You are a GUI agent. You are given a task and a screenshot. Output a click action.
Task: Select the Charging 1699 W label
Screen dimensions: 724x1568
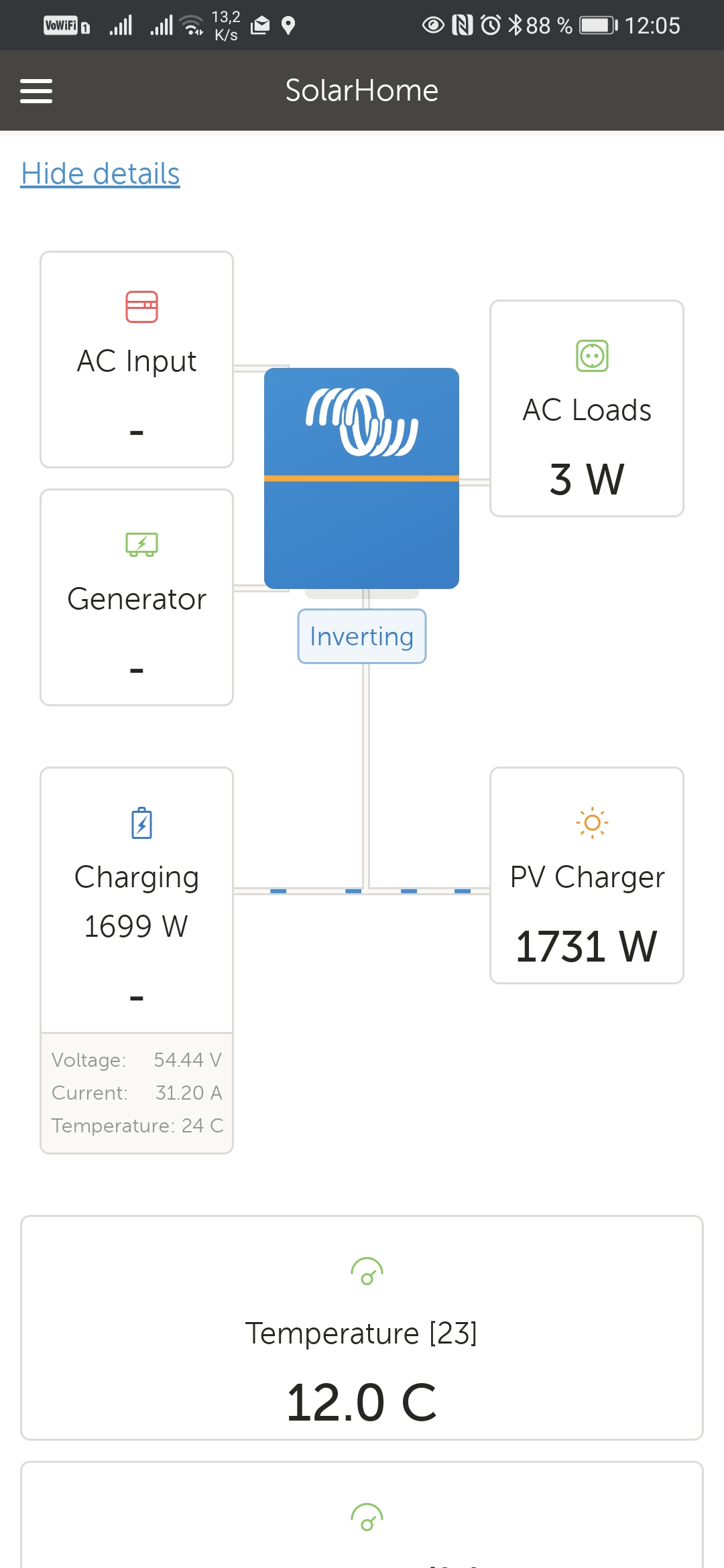pyautogui.click(x=136, y=901)
